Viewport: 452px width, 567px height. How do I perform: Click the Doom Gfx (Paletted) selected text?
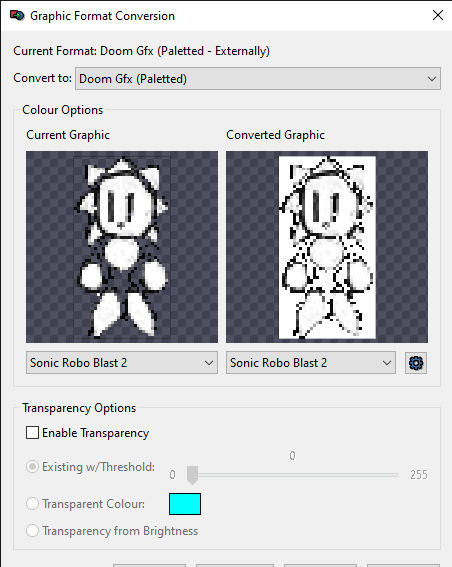[133, 79]
